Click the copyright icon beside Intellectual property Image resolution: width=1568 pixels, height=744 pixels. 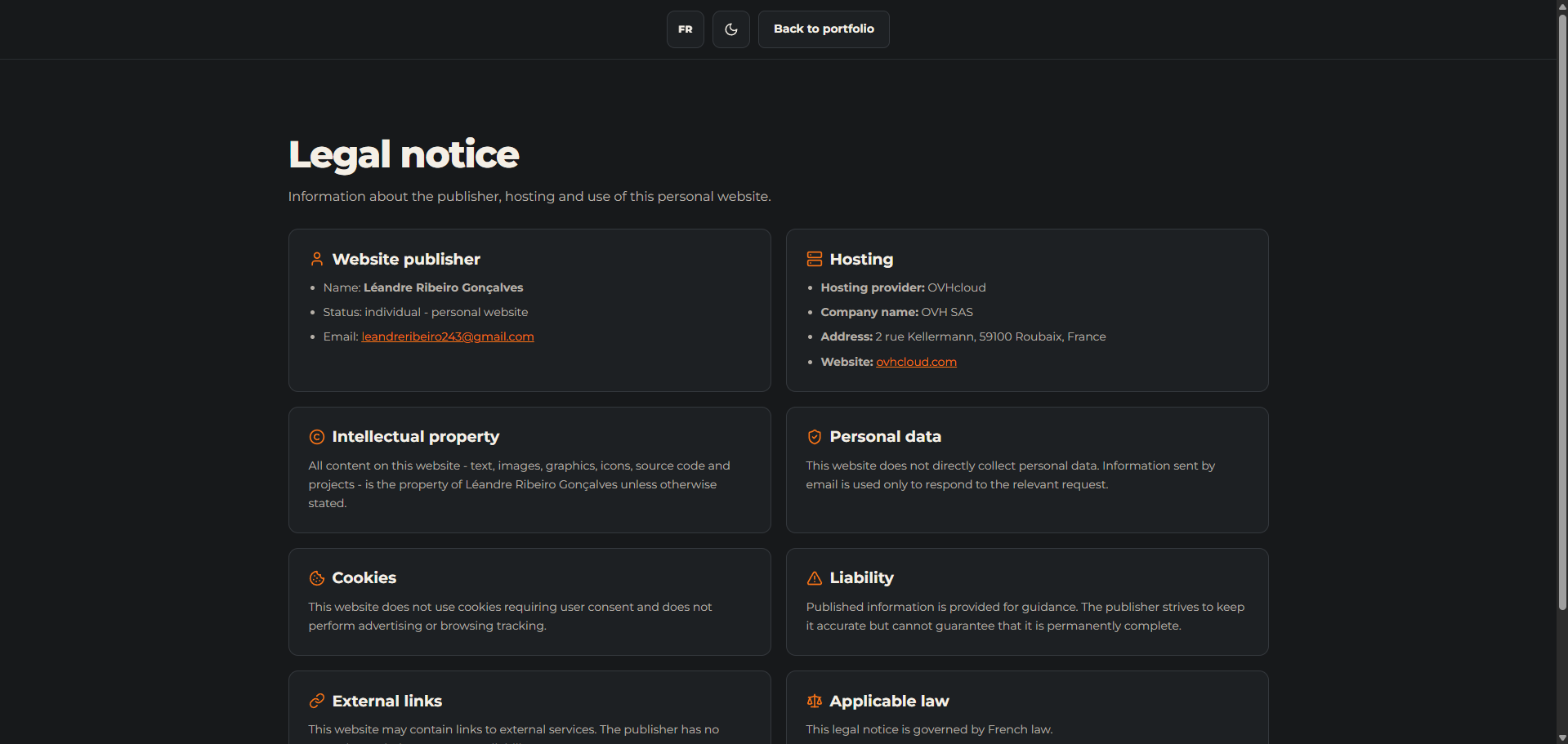[x=317, y=437]
